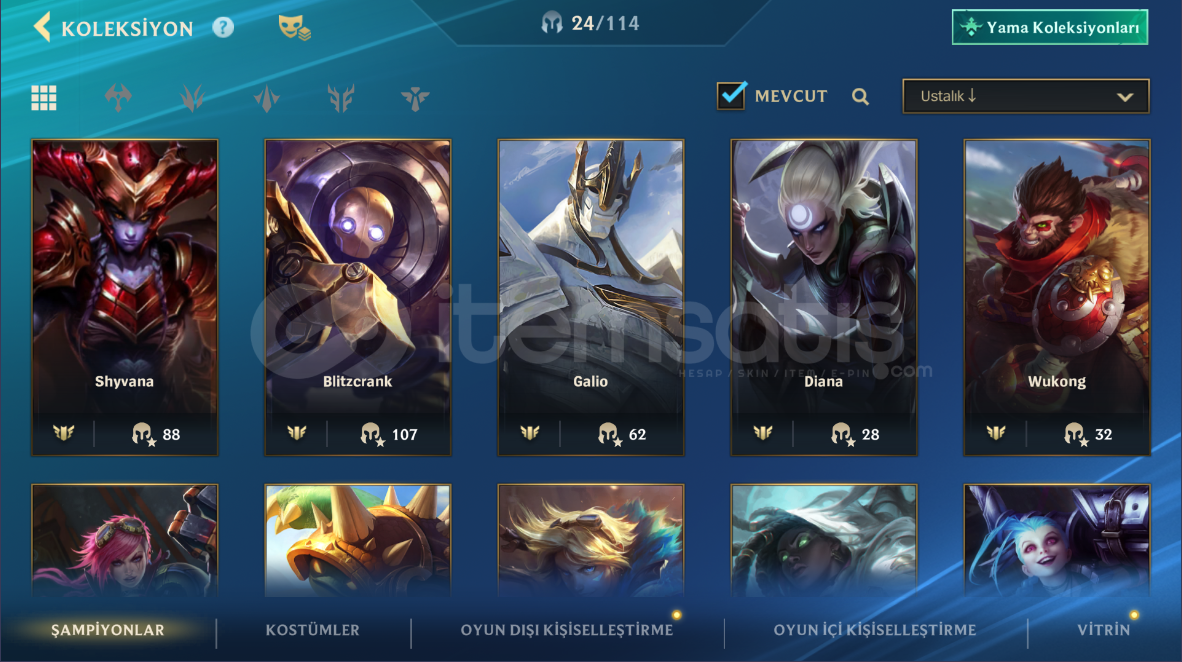Viewport: 1182px width, 662px height.
Task: Filter by the second role emblem icon
Action: 192,97
